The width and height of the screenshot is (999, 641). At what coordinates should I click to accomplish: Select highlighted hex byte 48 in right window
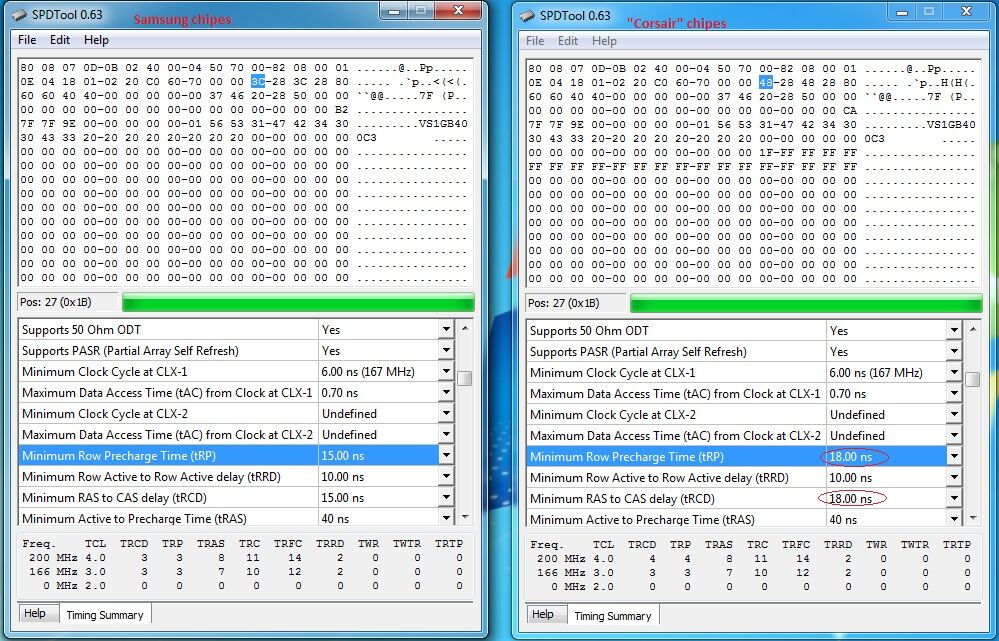click(x=766, y=83)
